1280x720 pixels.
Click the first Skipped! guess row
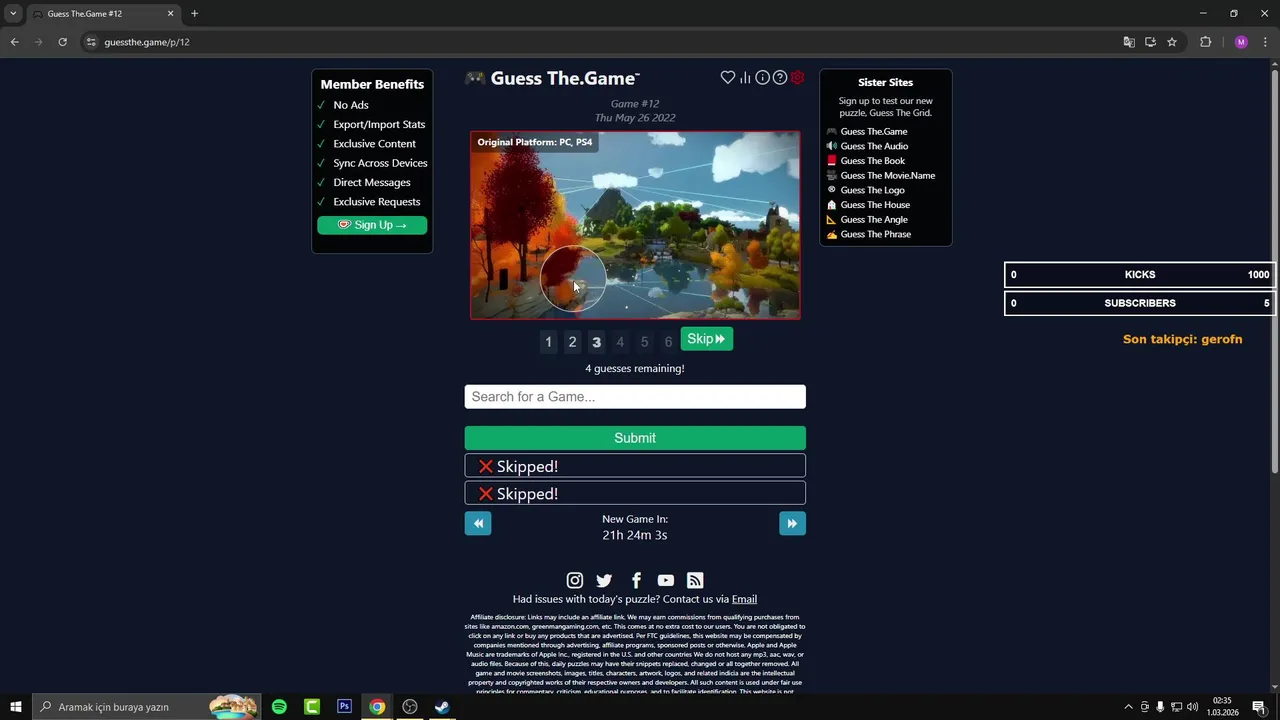[635, 466]
